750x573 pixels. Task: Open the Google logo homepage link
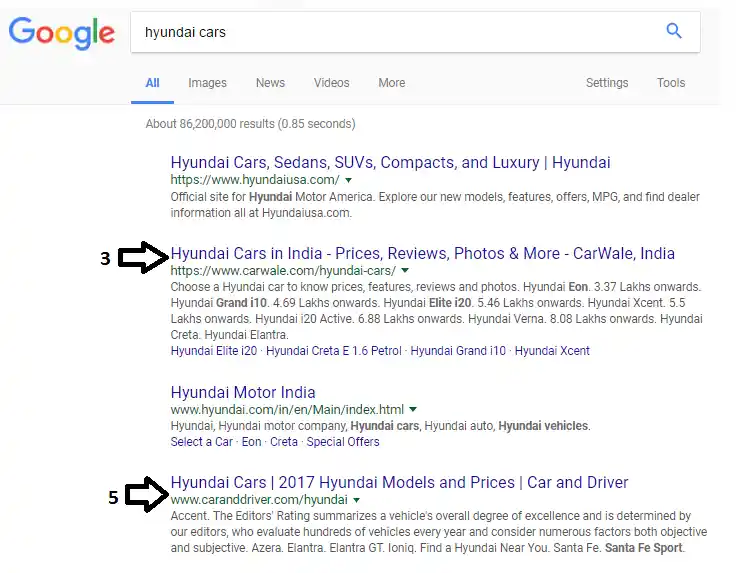[x=62, y=33]
